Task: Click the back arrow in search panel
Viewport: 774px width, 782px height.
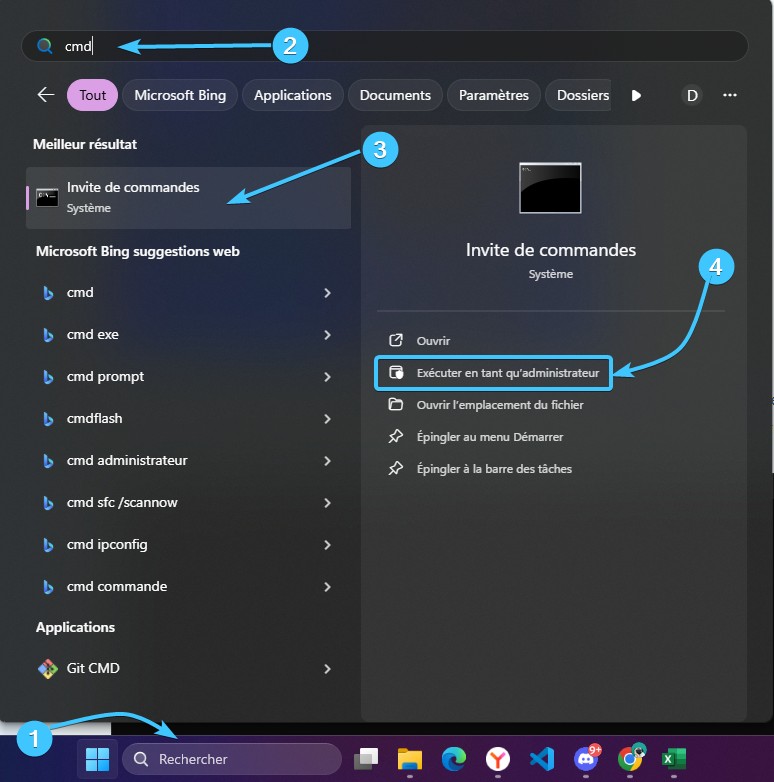Action: click(x=46, y=95)
